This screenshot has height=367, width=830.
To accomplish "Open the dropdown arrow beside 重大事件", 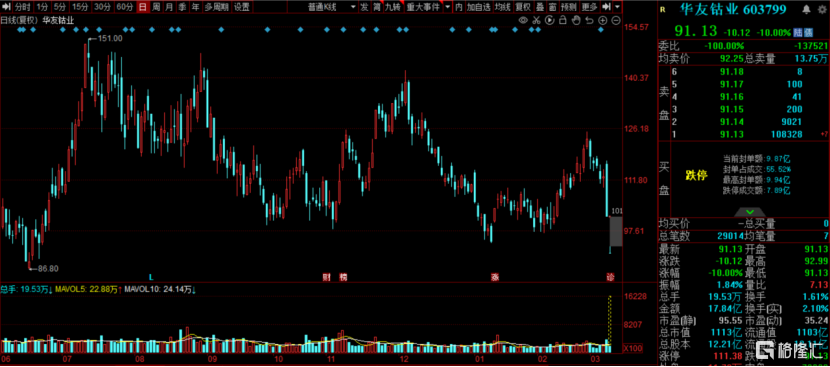I will (447, 7).
